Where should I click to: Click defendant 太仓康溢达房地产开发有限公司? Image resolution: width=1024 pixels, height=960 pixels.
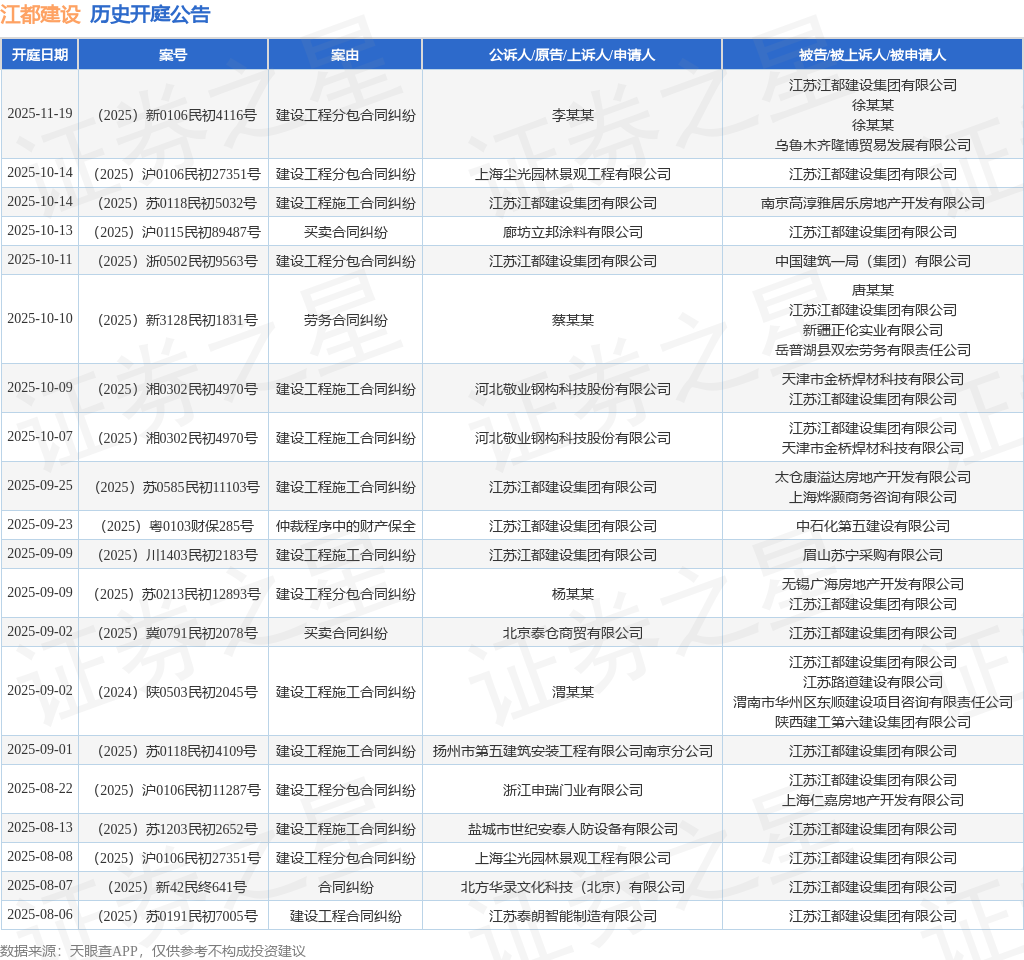click(x=872, y=477)
